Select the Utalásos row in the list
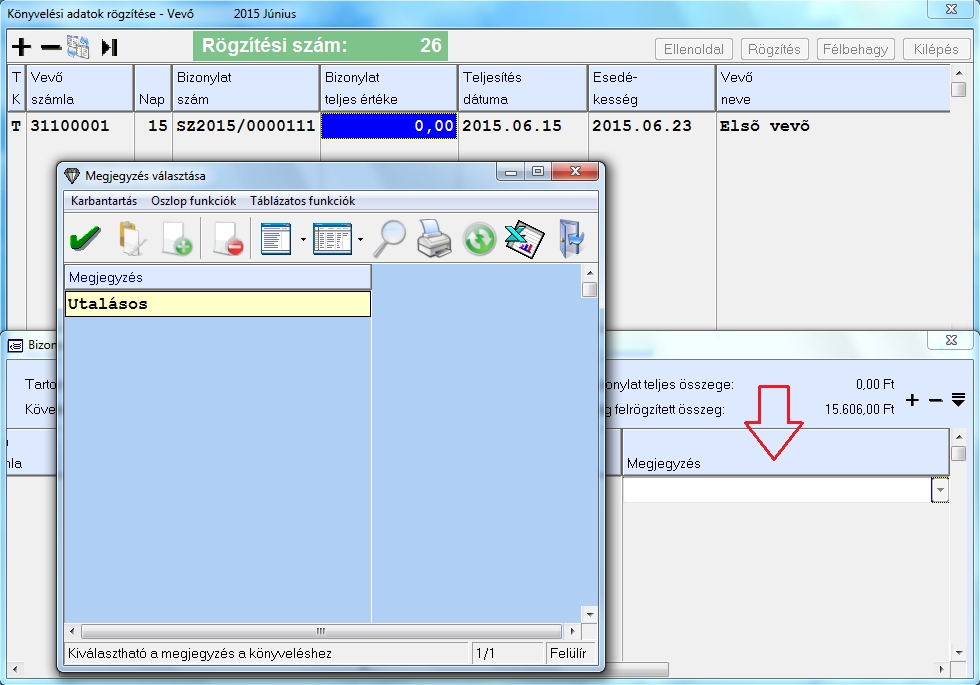 [217, 304]
